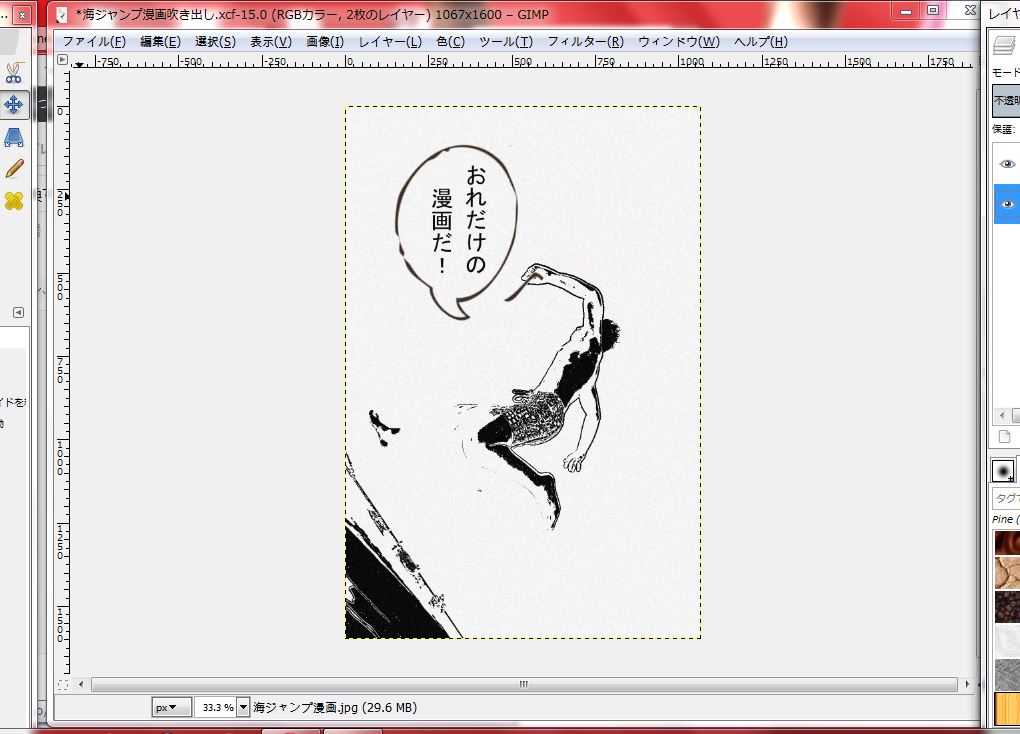Open the layer blend モード dropdown
The width and height of the screenshot is (1020, 734).
[1014, 73]
